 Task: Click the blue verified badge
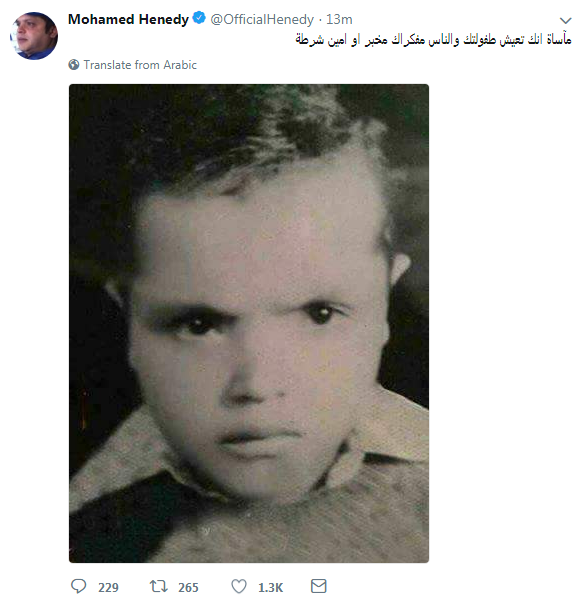pos(199,18)
